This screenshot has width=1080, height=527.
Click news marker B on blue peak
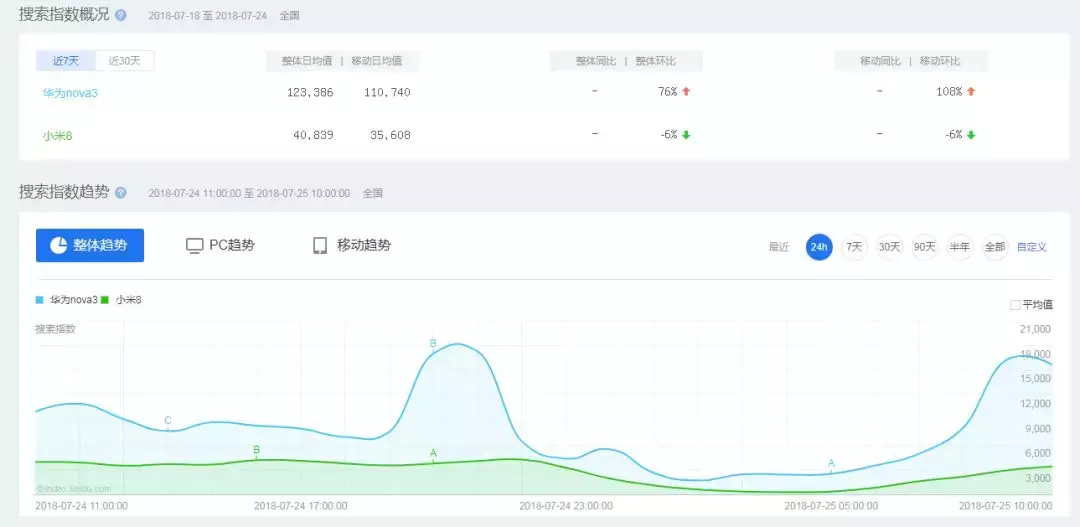[433, 344]
